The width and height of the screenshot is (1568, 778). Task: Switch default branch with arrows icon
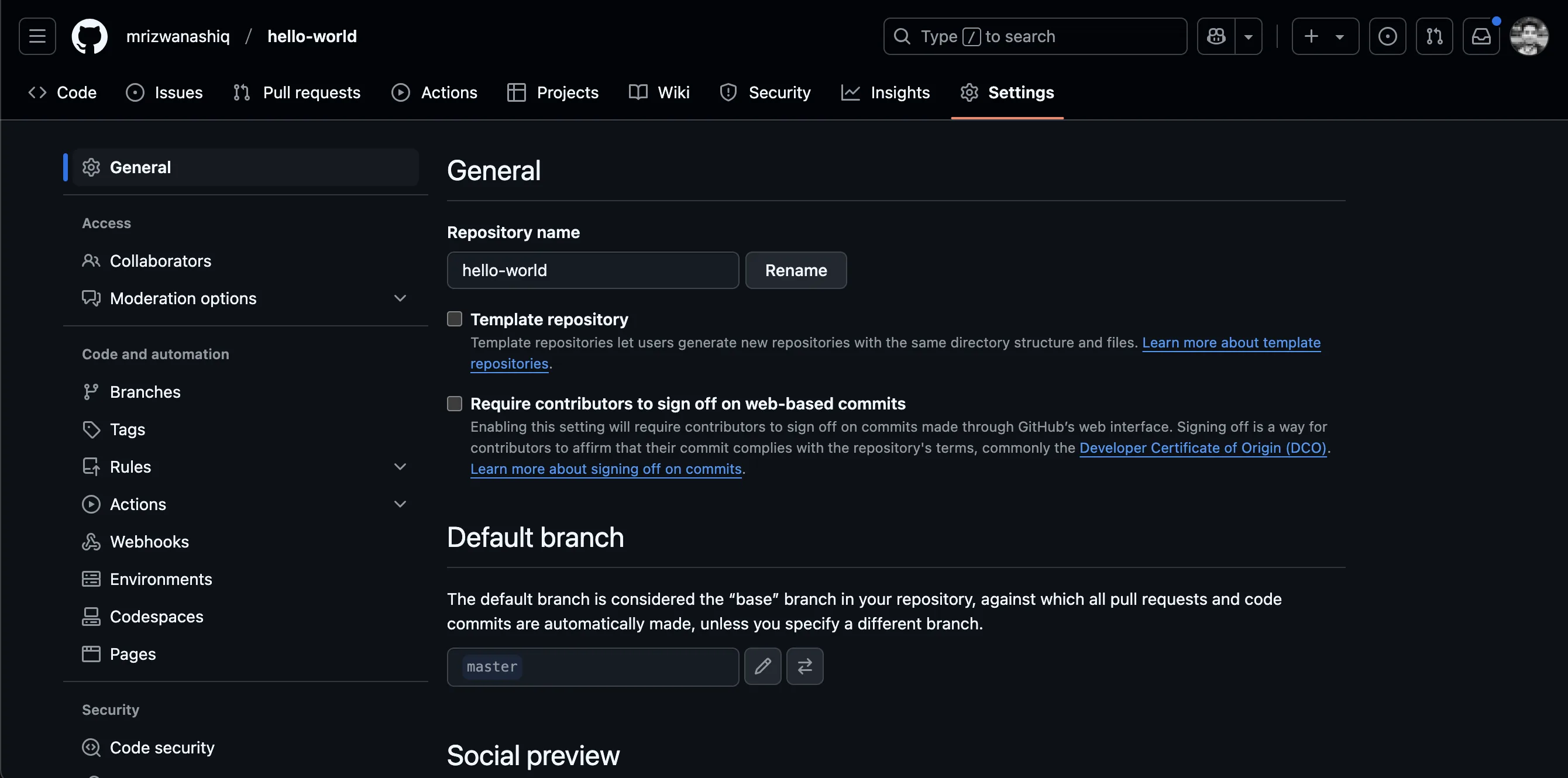[x=804, y=667]
